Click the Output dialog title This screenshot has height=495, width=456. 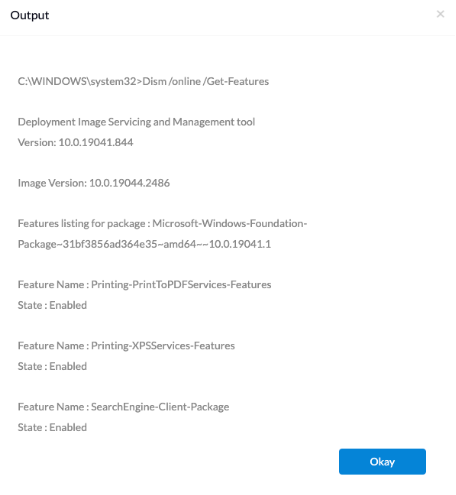click(x=30, y=15)
